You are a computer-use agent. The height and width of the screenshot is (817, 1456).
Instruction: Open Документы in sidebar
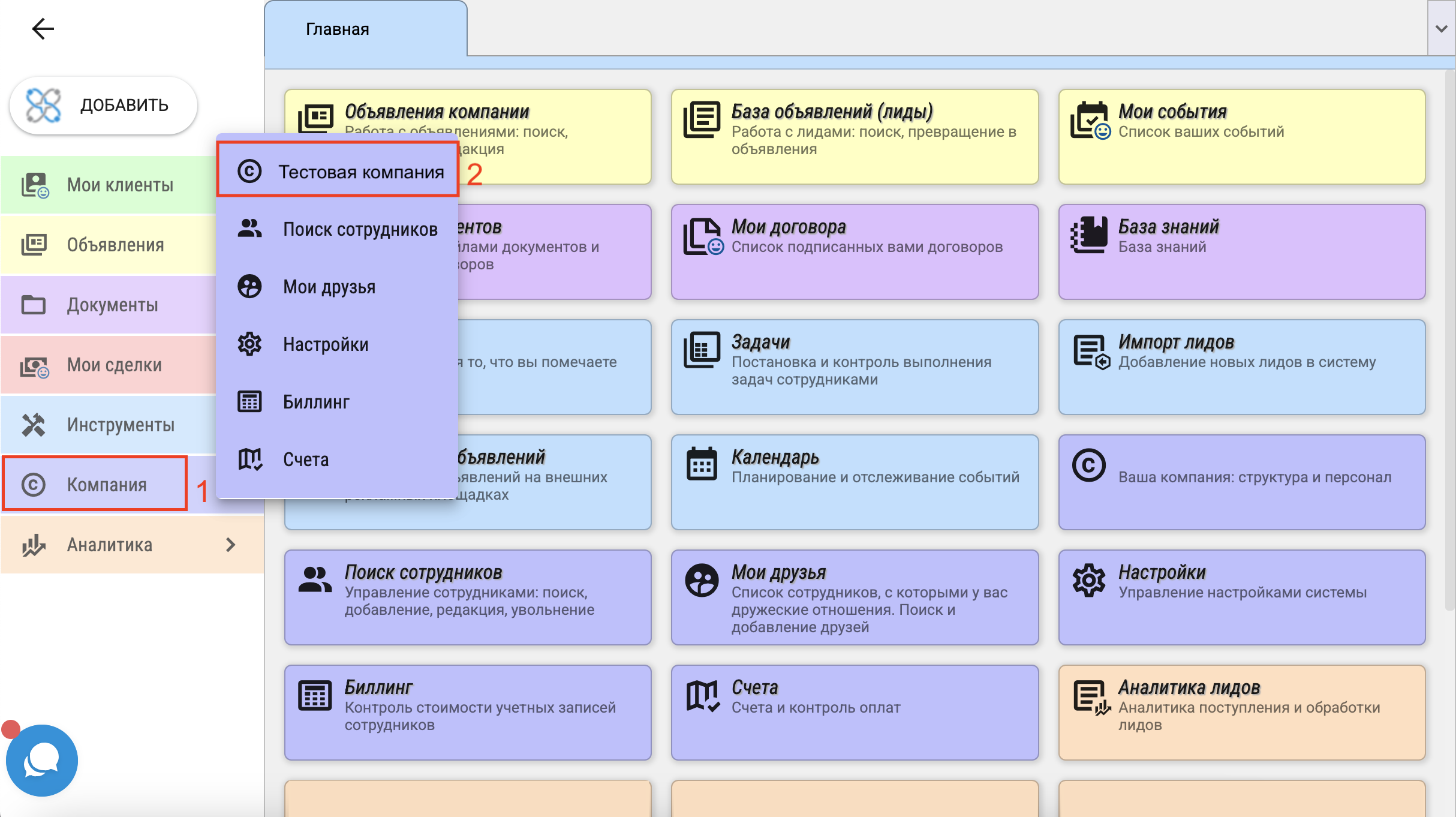coord(109,305)
